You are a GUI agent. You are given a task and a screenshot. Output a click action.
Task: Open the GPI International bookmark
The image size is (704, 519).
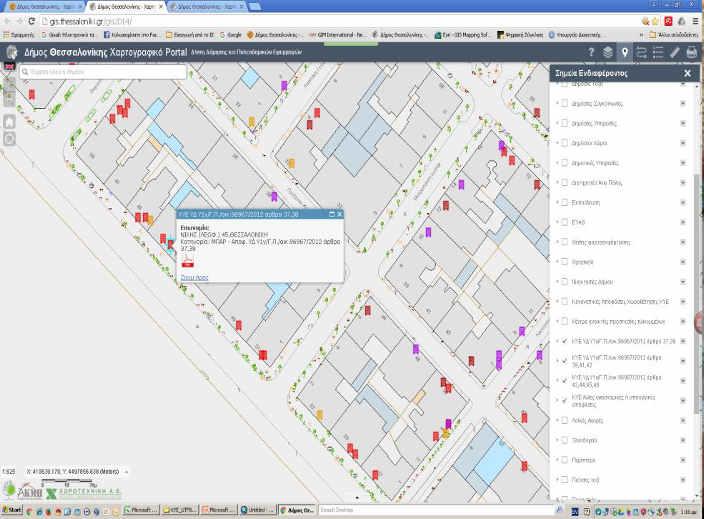pos(339,35)
